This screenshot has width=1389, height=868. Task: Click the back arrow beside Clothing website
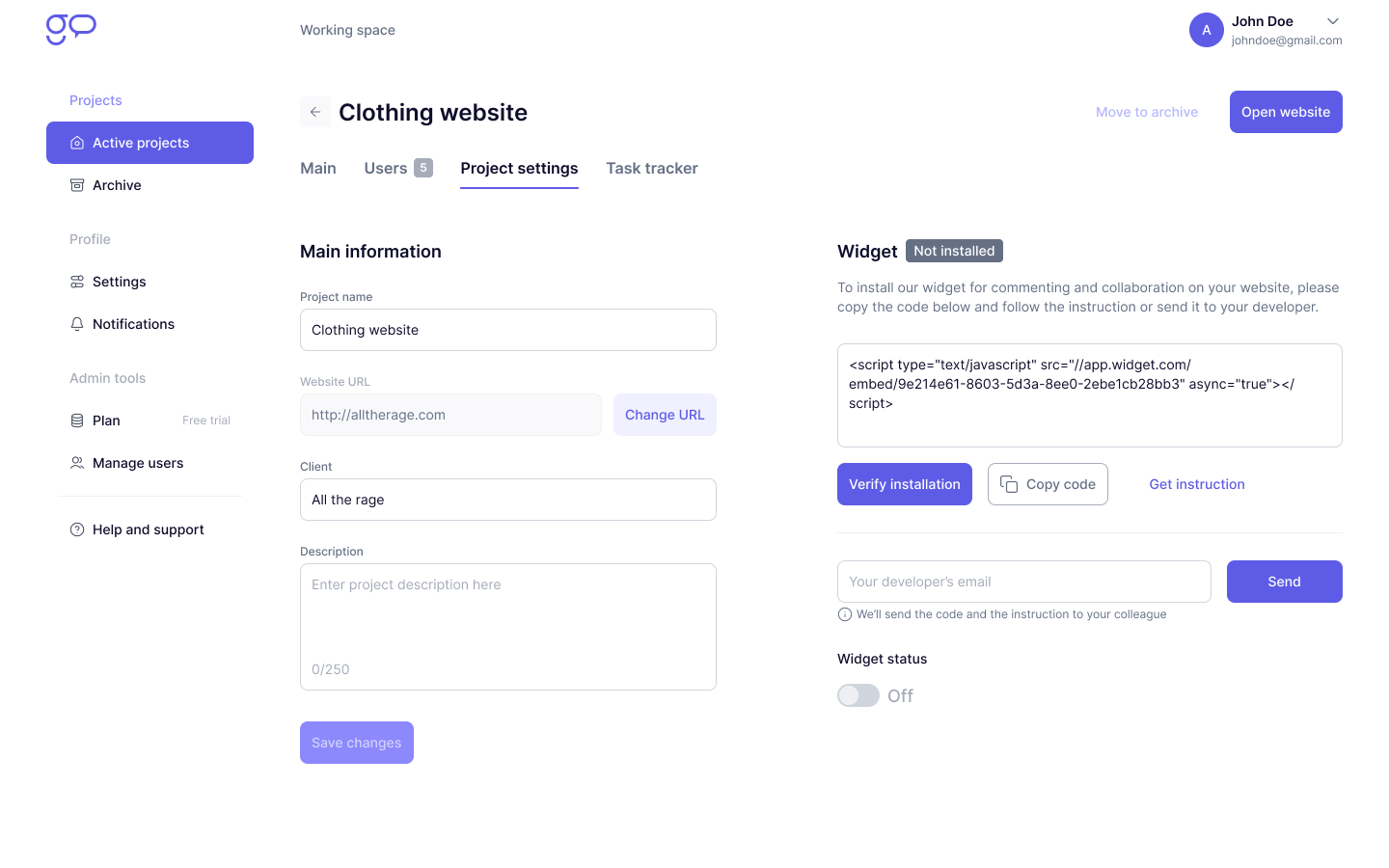pos(315,112)
